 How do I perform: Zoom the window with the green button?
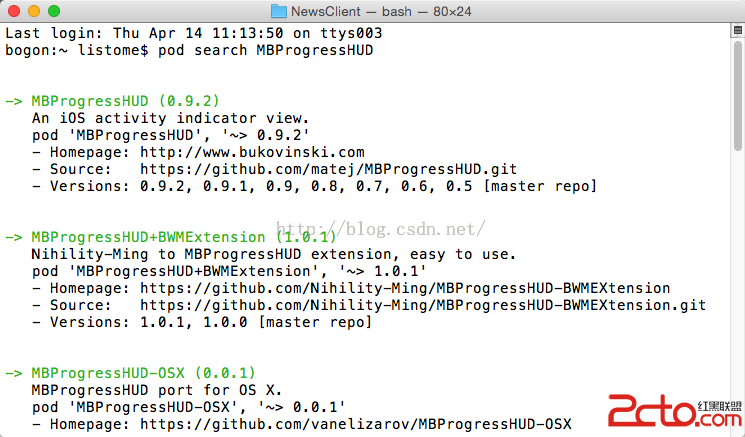(54, 11)
